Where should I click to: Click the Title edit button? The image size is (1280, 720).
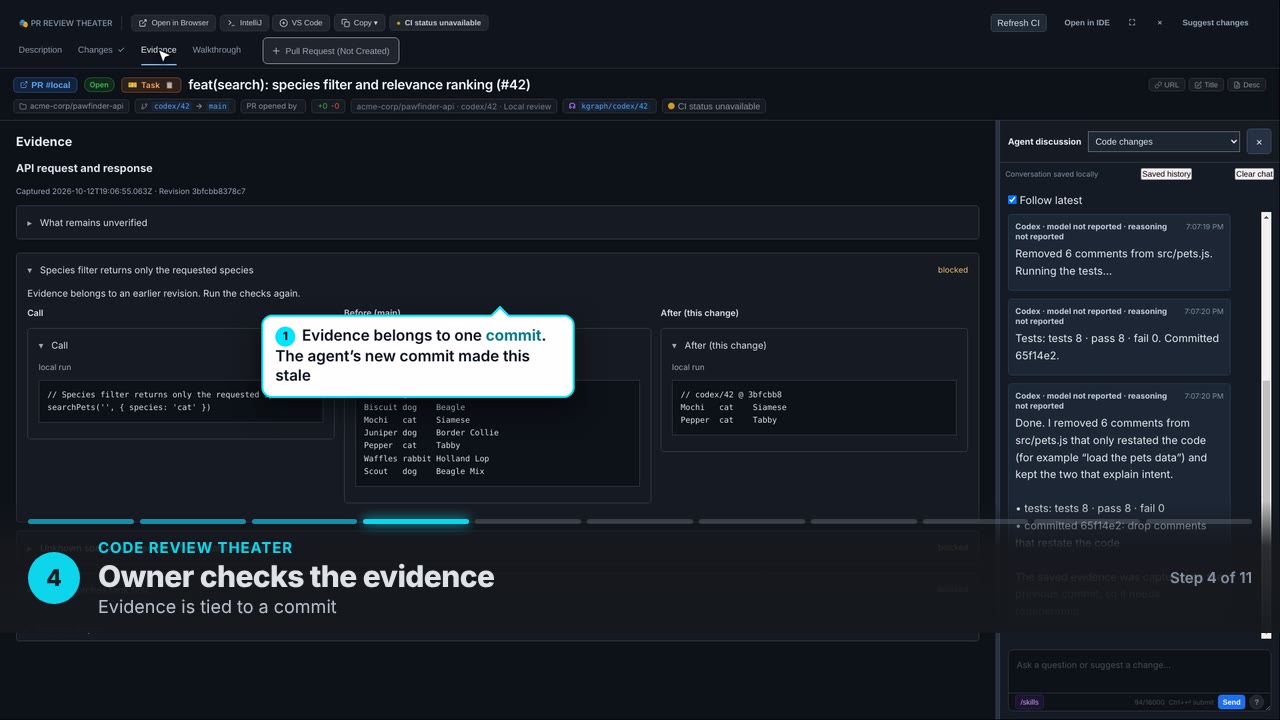coord(1207,85)
